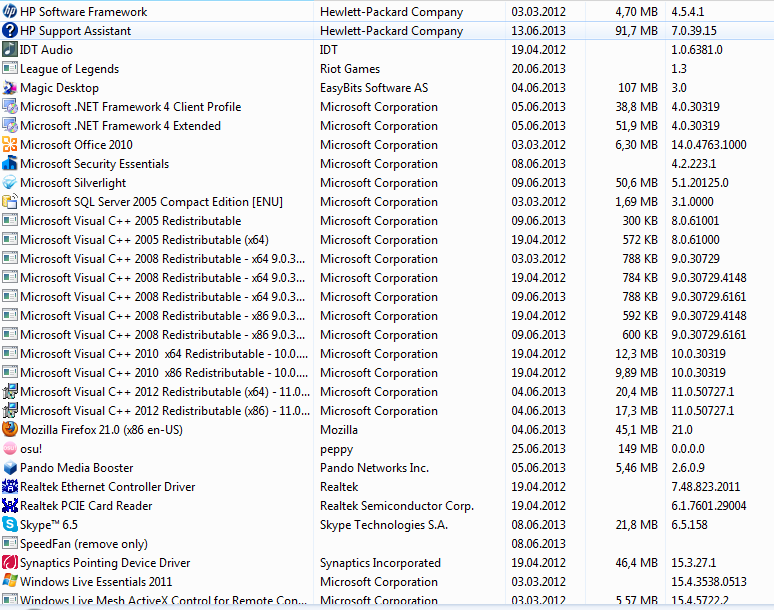Image resolution: width=774 pixels, height=610 pixels.
Task: Click the .NET Framework 4 Client Profile icon
Action: click(x=10, y=107)
